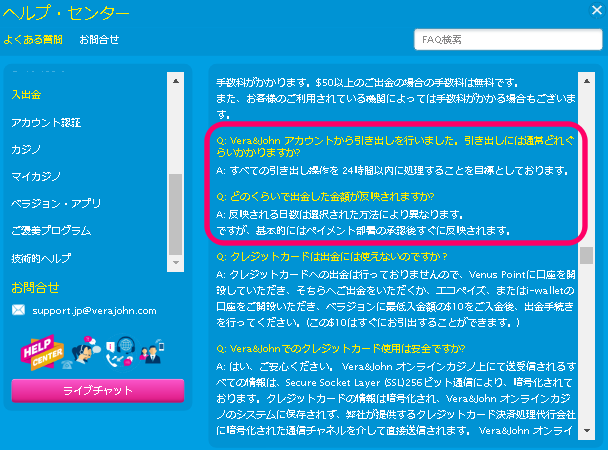Click the お問合せ heading in sidebar
The image size is (608, 450).
tap(35, 288)
